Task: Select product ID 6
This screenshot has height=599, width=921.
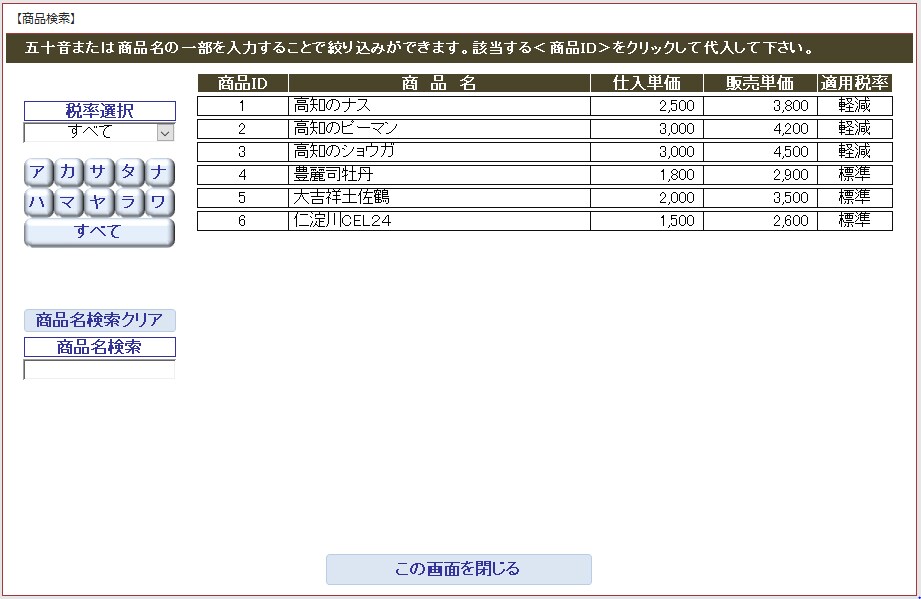Action: tap(243, 221)
